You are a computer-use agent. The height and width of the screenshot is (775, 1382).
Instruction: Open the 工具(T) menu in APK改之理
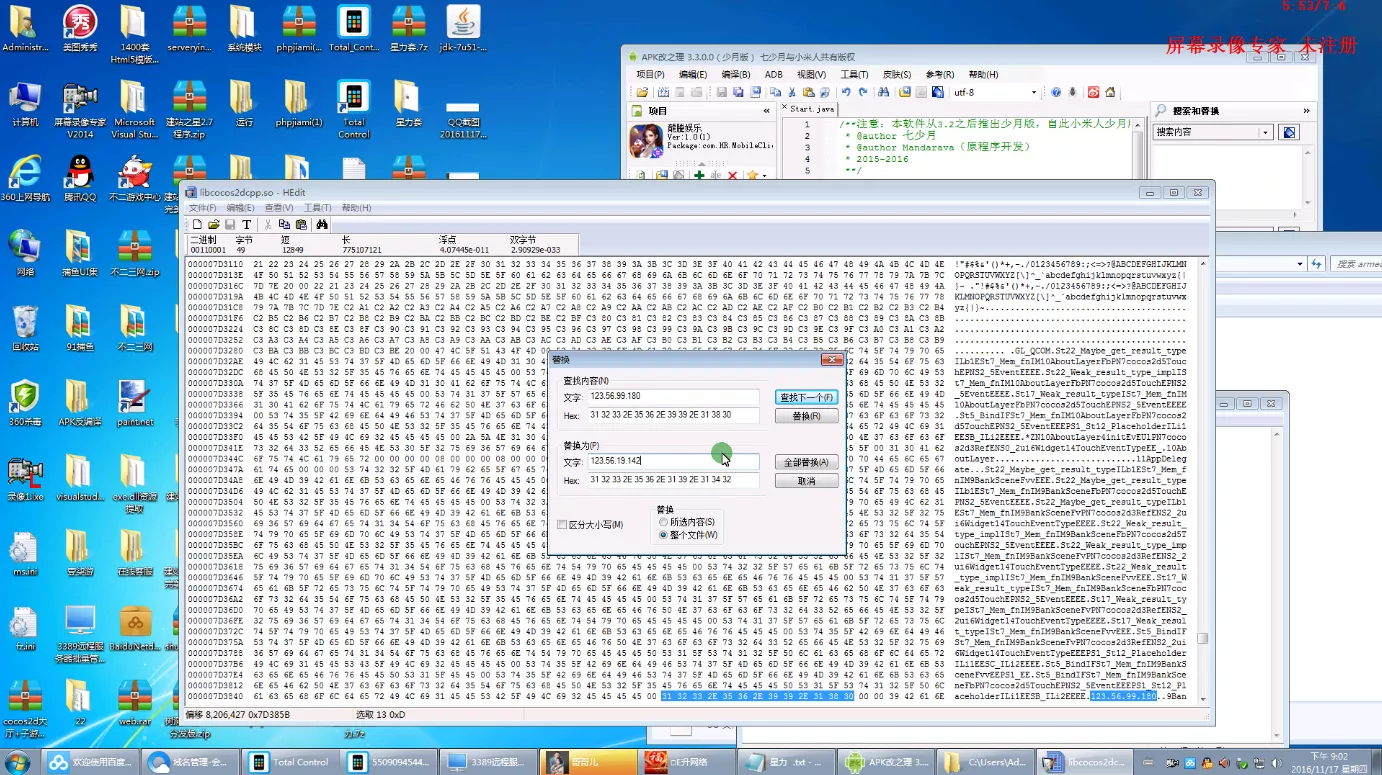pos(854,74)
